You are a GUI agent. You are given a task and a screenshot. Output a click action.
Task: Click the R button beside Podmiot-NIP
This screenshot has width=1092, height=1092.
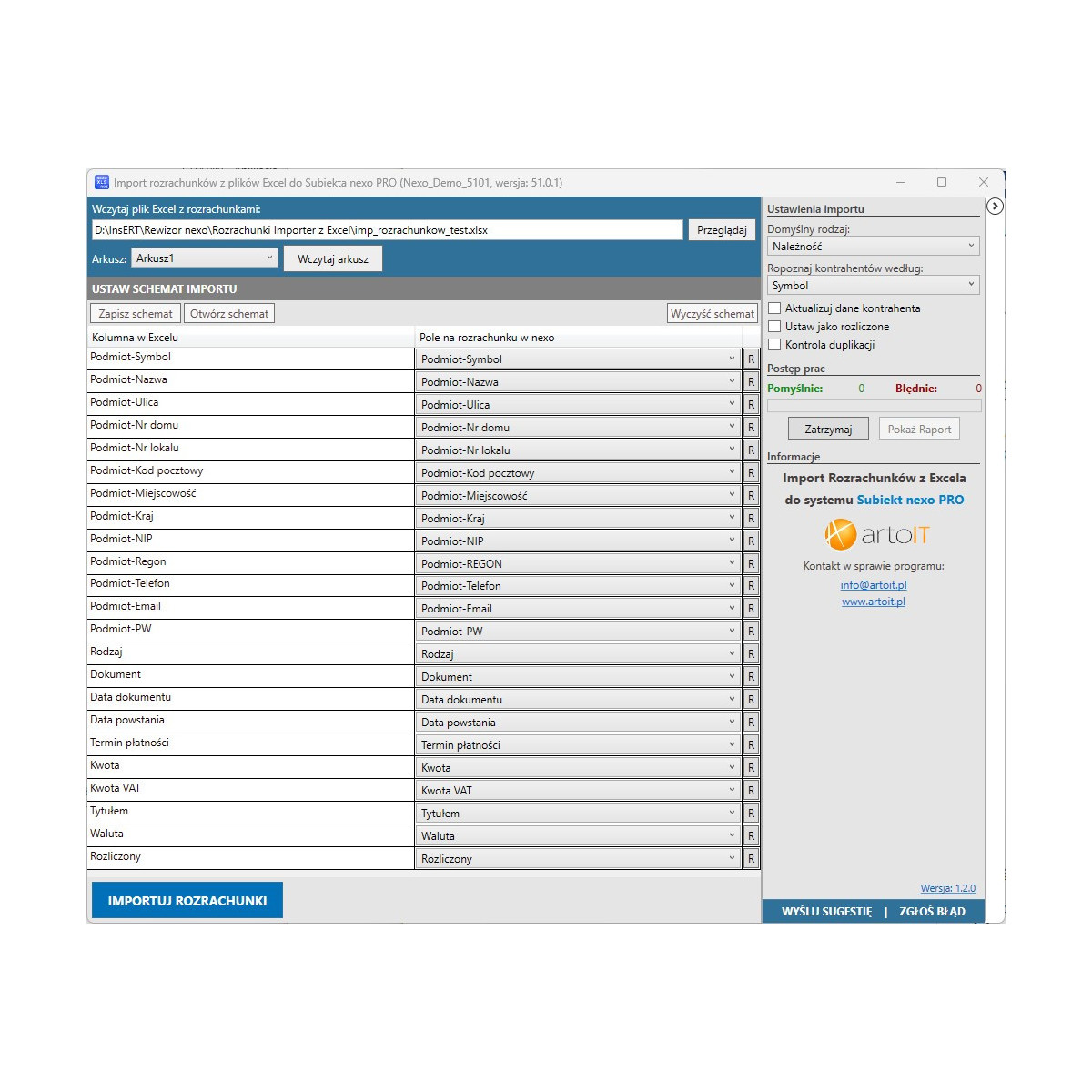pyautogui.click(x=751, y=541)
